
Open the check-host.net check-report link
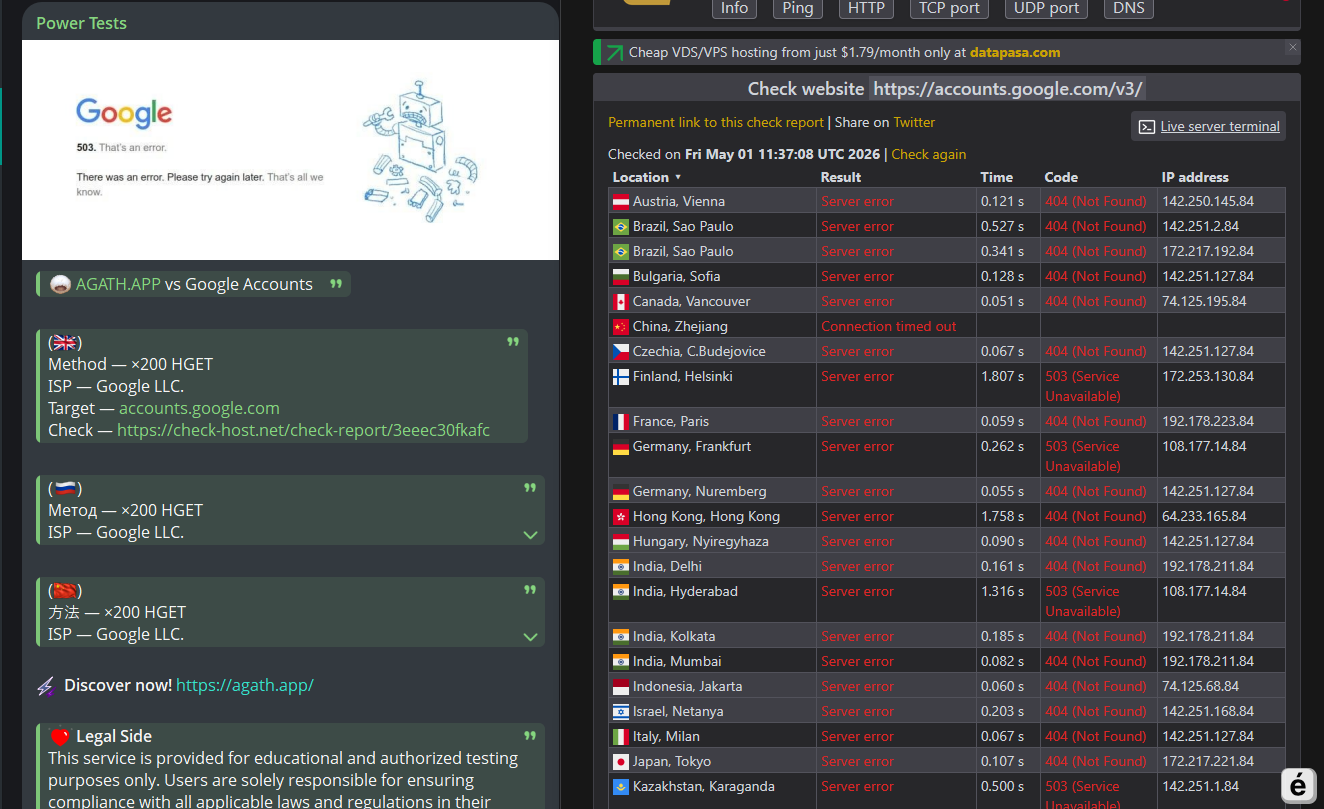click(303, 430)
